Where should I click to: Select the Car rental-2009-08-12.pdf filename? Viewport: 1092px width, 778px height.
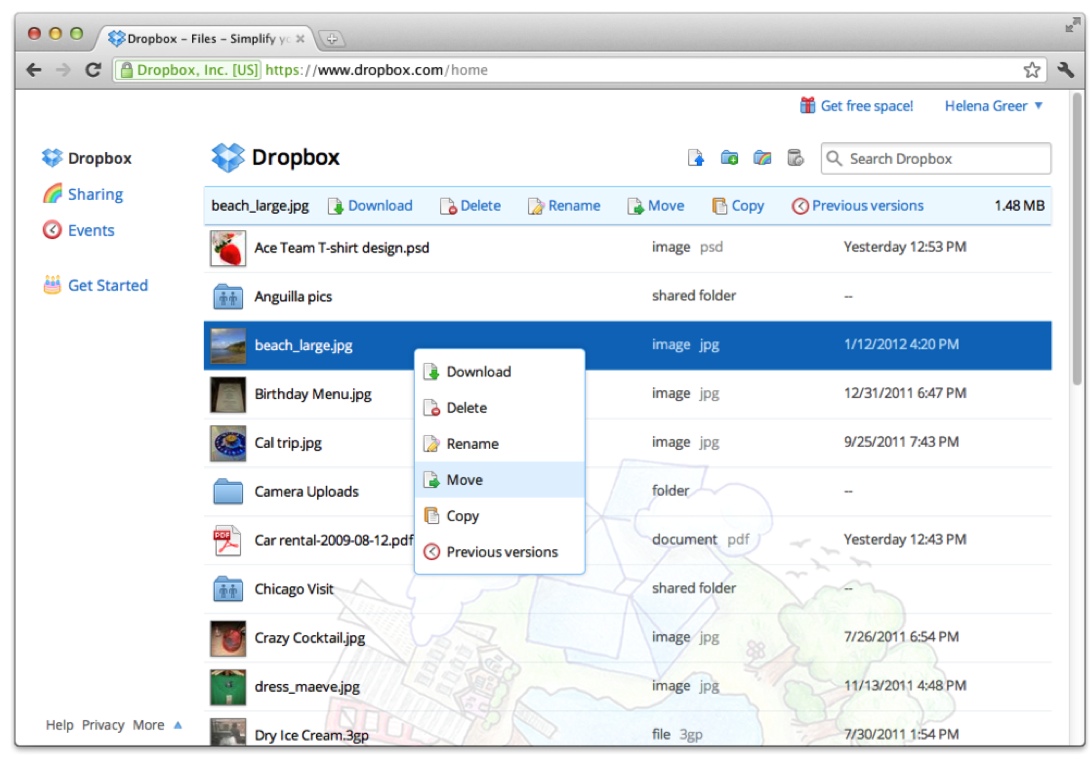(x=334, y=540)
